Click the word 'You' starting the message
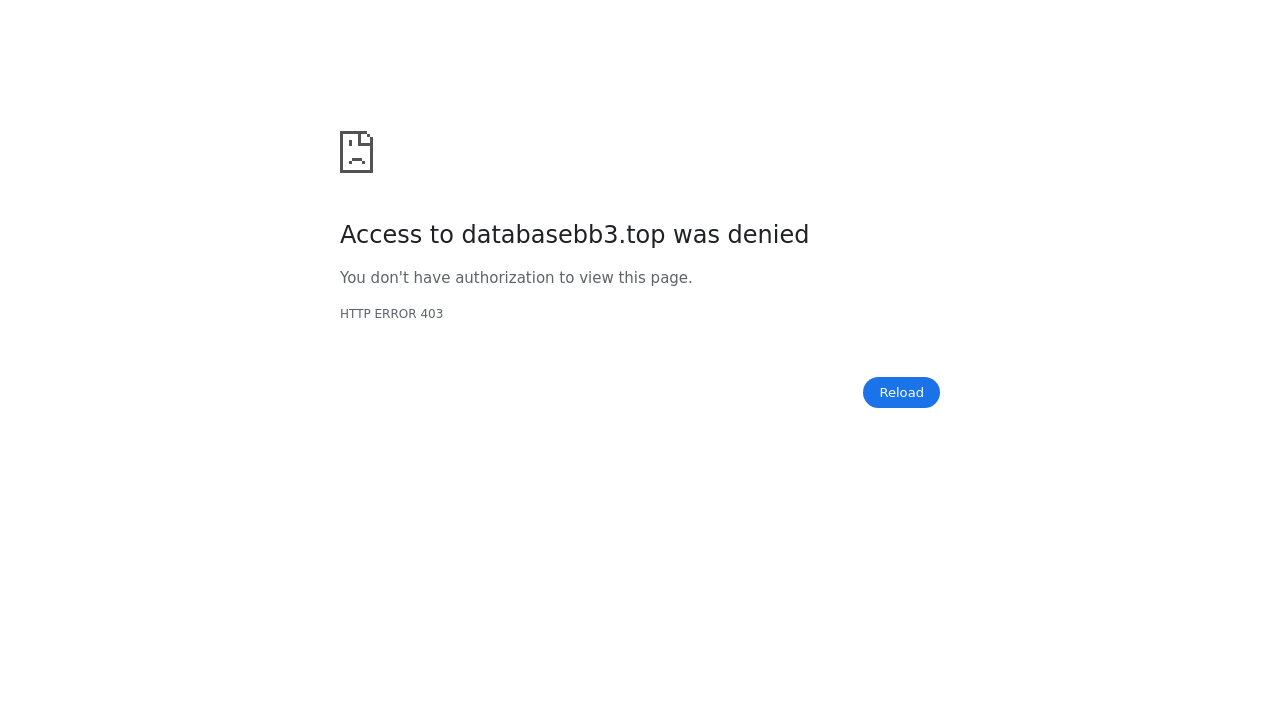This screenshot has height=720, width=1280. tap(353, 278)
